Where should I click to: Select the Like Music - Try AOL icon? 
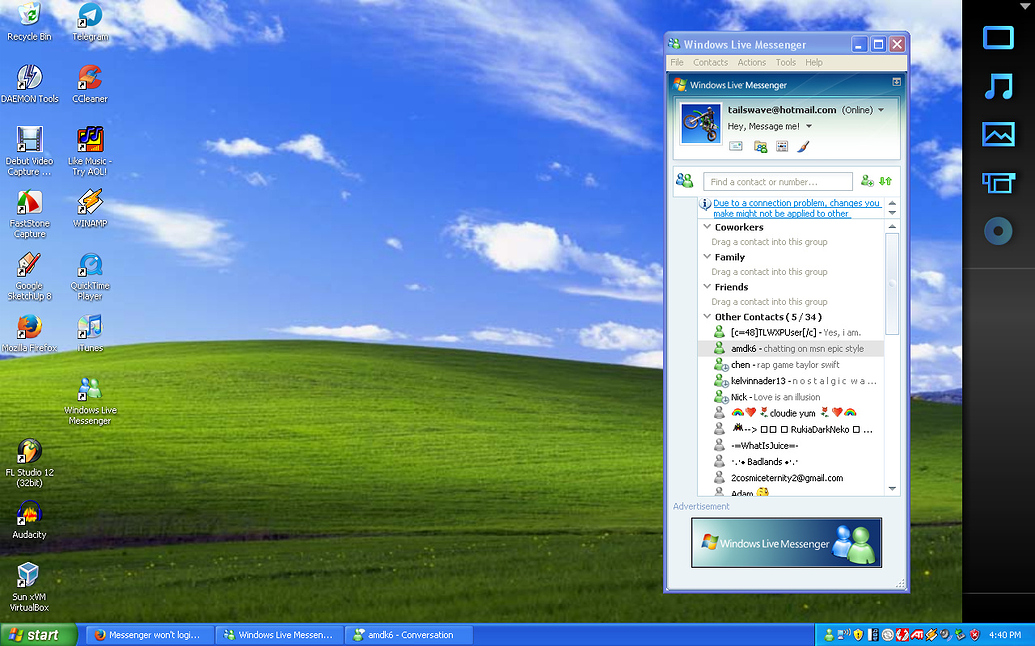point(90,152)
